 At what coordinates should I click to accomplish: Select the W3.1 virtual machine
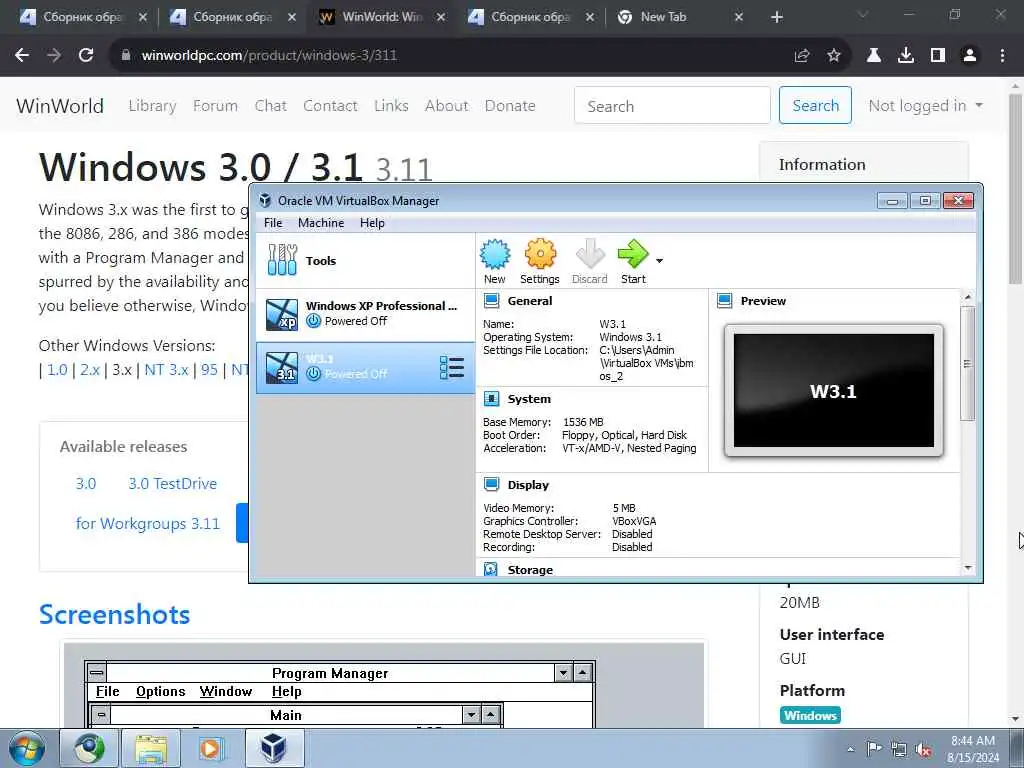click(x=365, y=368)
